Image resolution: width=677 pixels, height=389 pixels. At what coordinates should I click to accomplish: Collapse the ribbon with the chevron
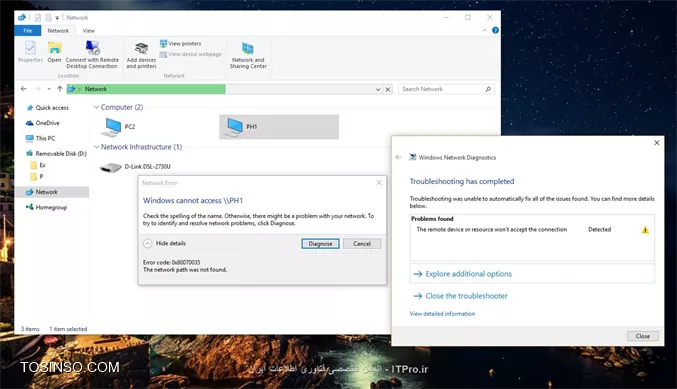point(484,30)
